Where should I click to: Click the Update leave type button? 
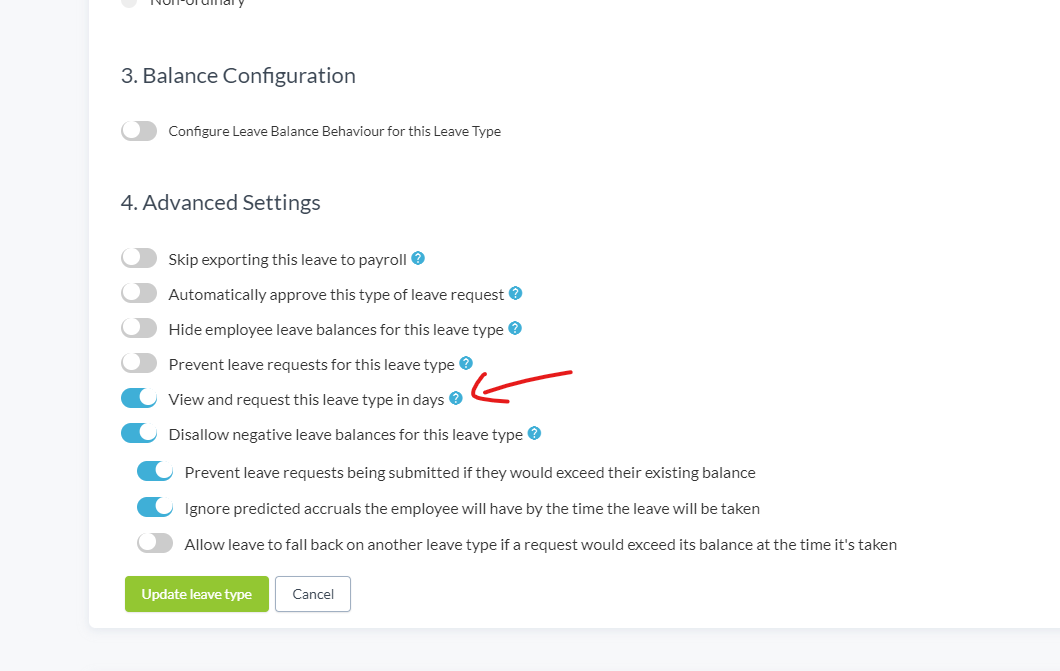(x=197, y=594)
